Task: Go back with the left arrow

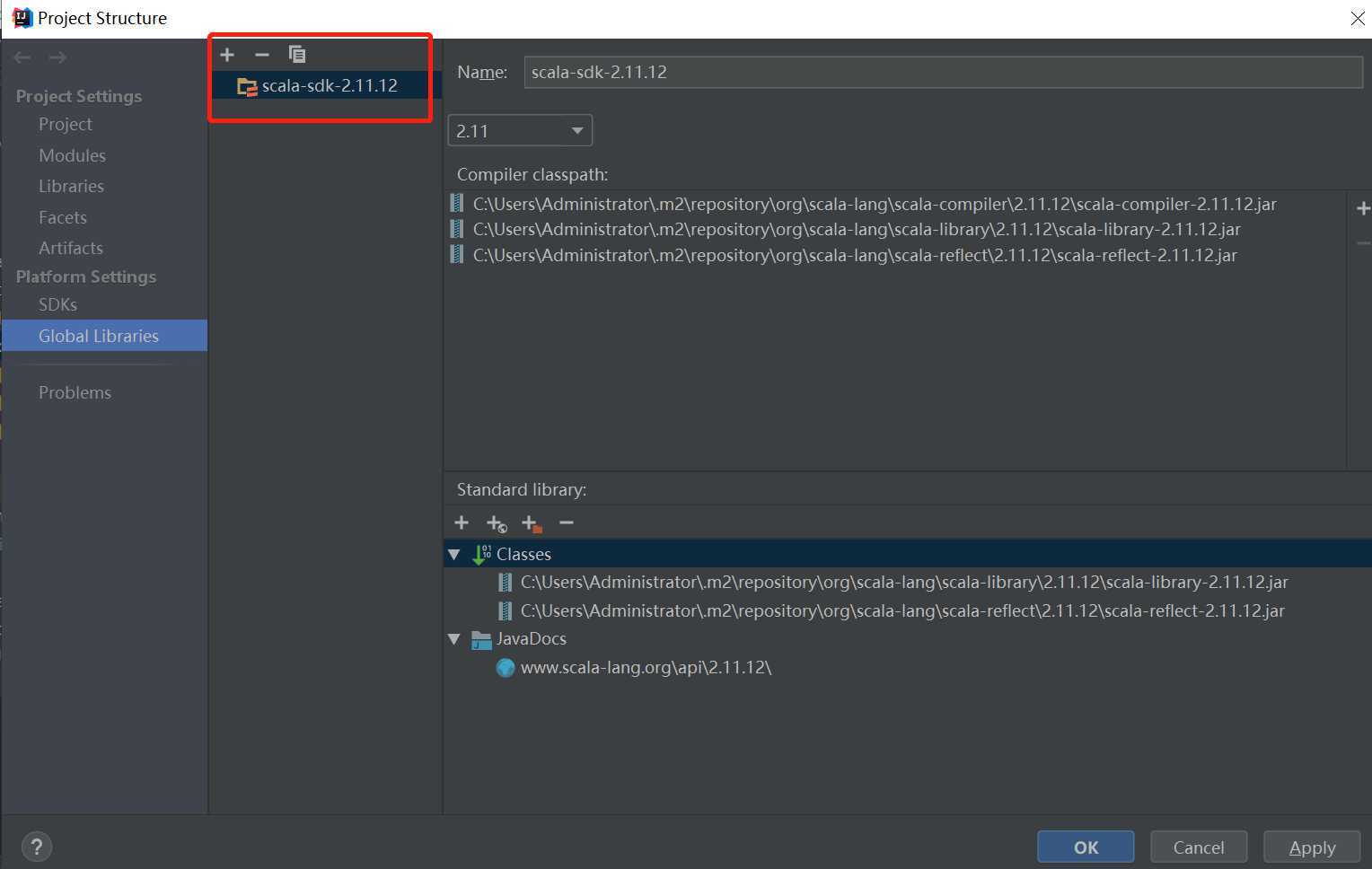Action: (22, 57)
